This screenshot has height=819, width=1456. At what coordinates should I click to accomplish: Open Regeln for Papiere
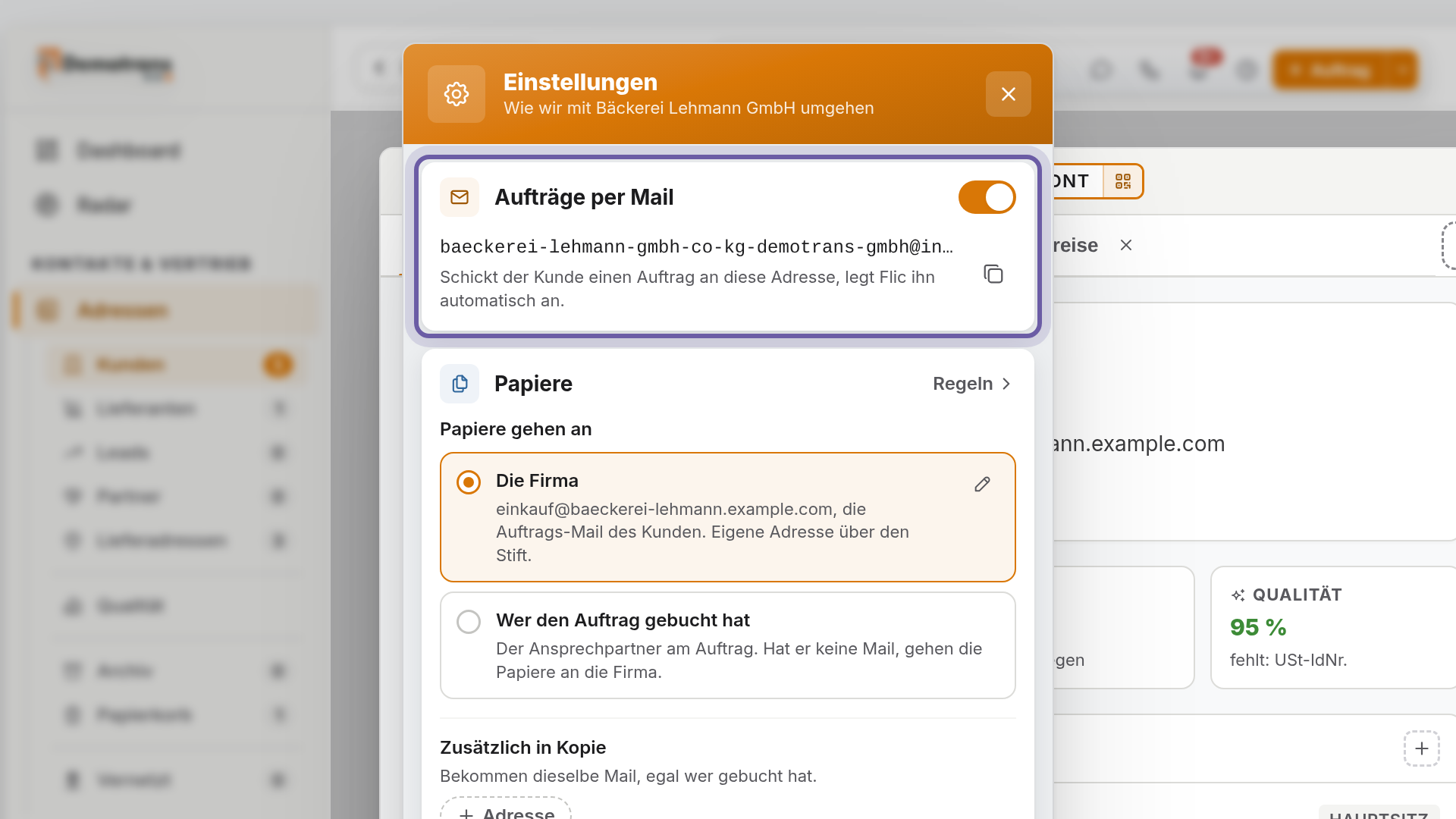(972, 384)
